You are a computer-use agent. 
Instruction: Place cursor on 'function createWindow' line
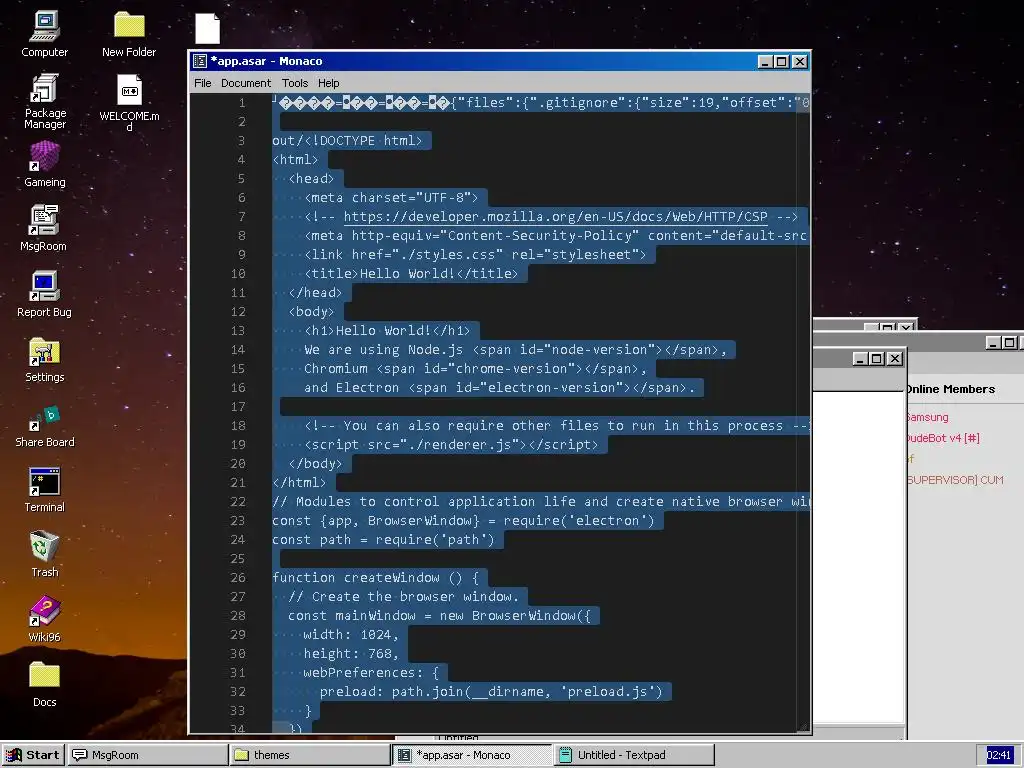pos(376,577)
